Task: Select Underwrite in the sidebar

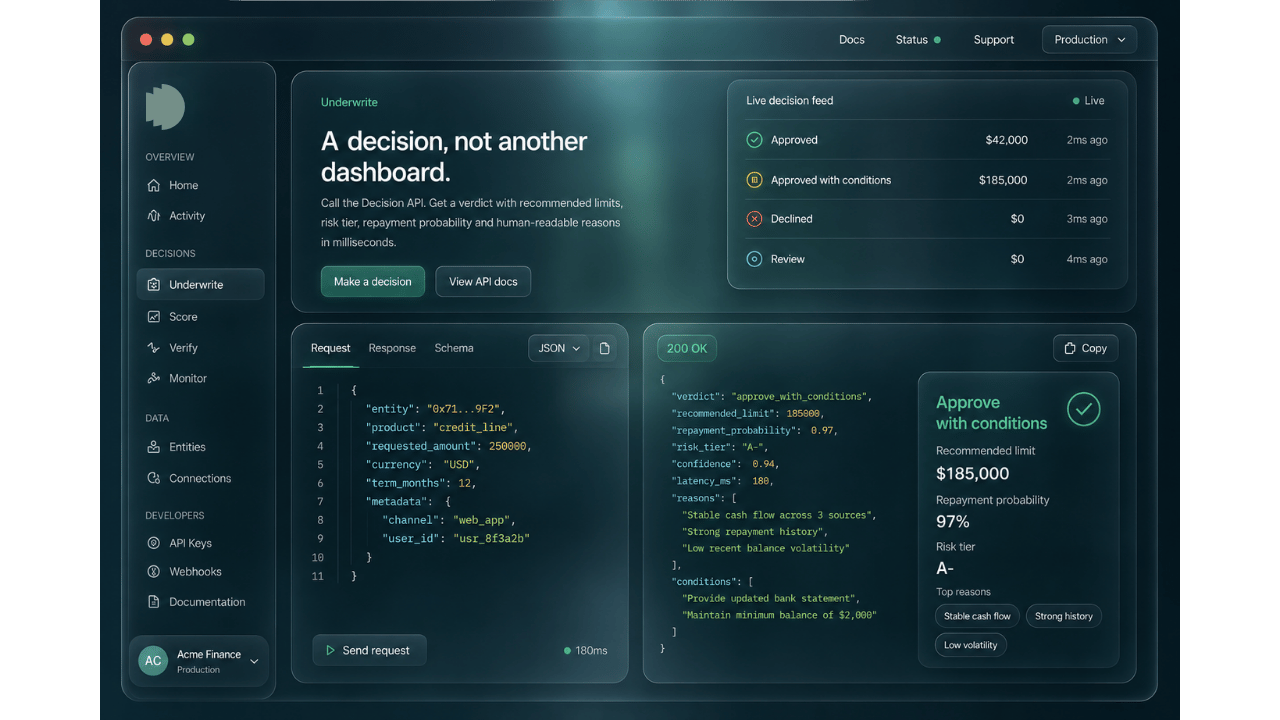Action: pyautogui.click(x=200, y=285)
